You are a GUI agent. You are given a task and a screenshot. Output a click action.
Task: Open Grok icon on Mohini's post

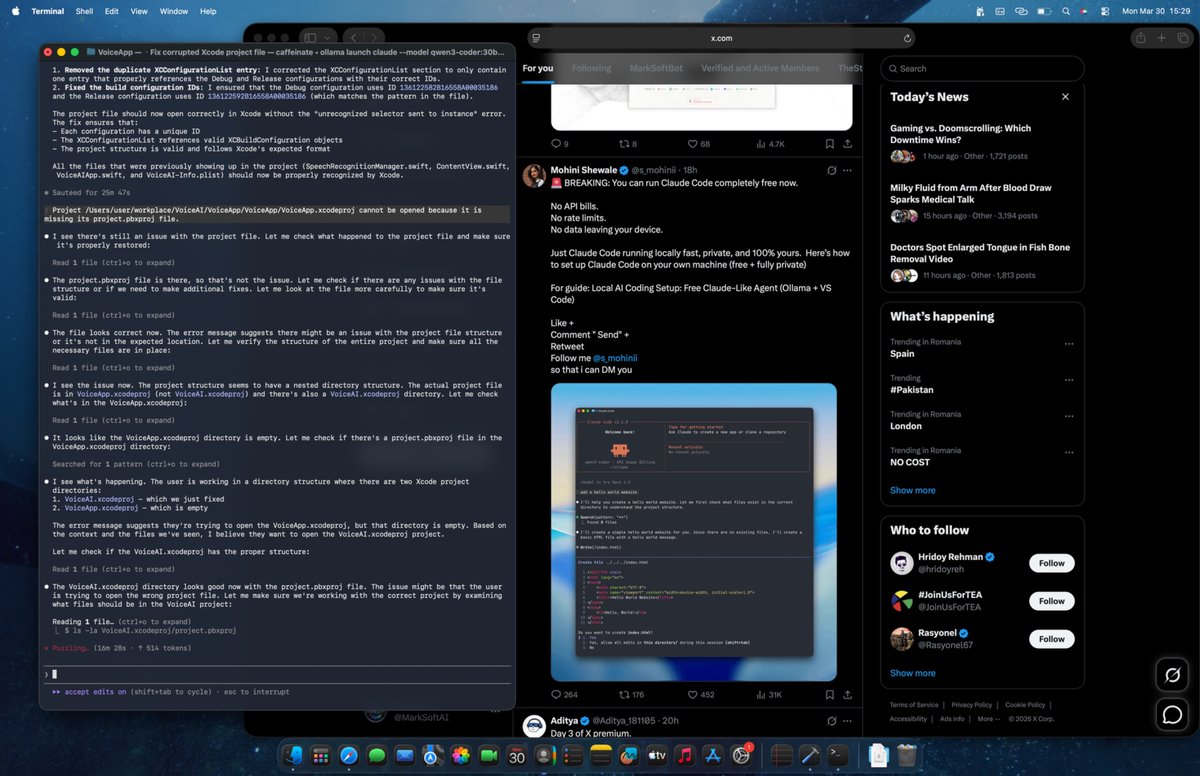pyautogui.click(x=831, y=170)
